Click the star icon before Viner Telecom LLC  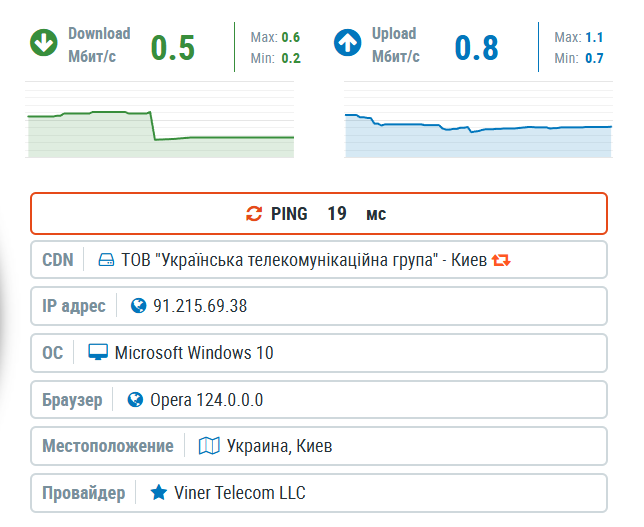click(x=159, y=492)
